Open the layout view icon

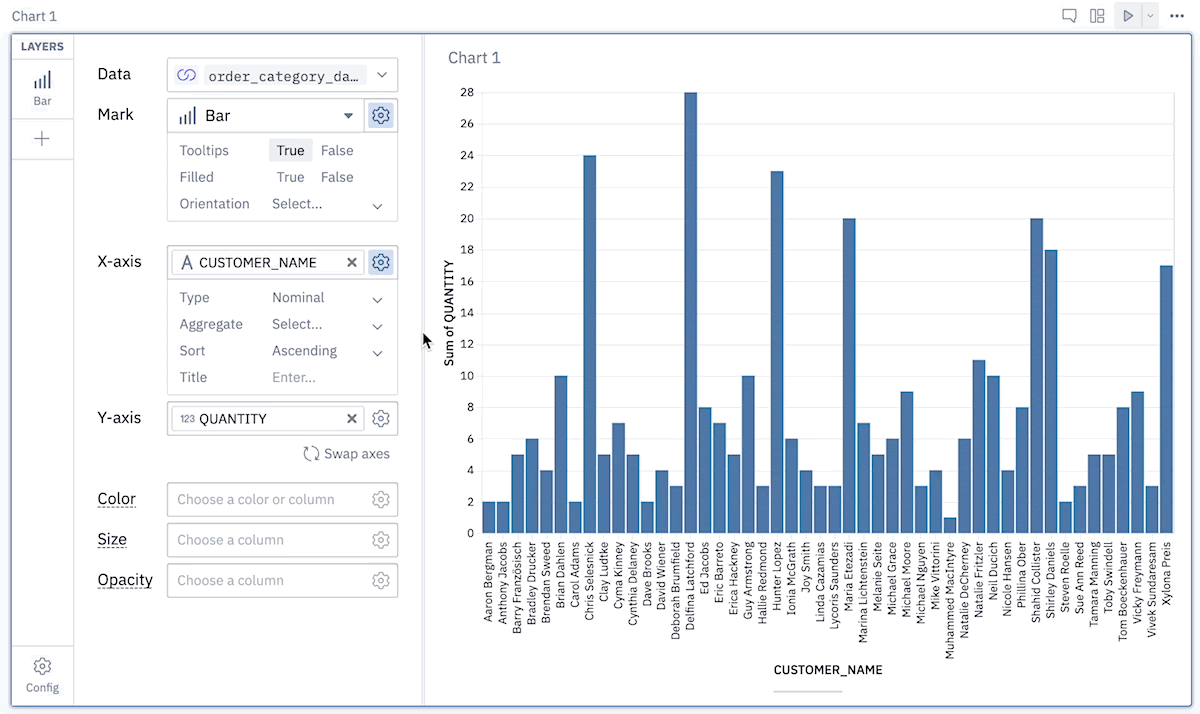(x=1097, y=16)
